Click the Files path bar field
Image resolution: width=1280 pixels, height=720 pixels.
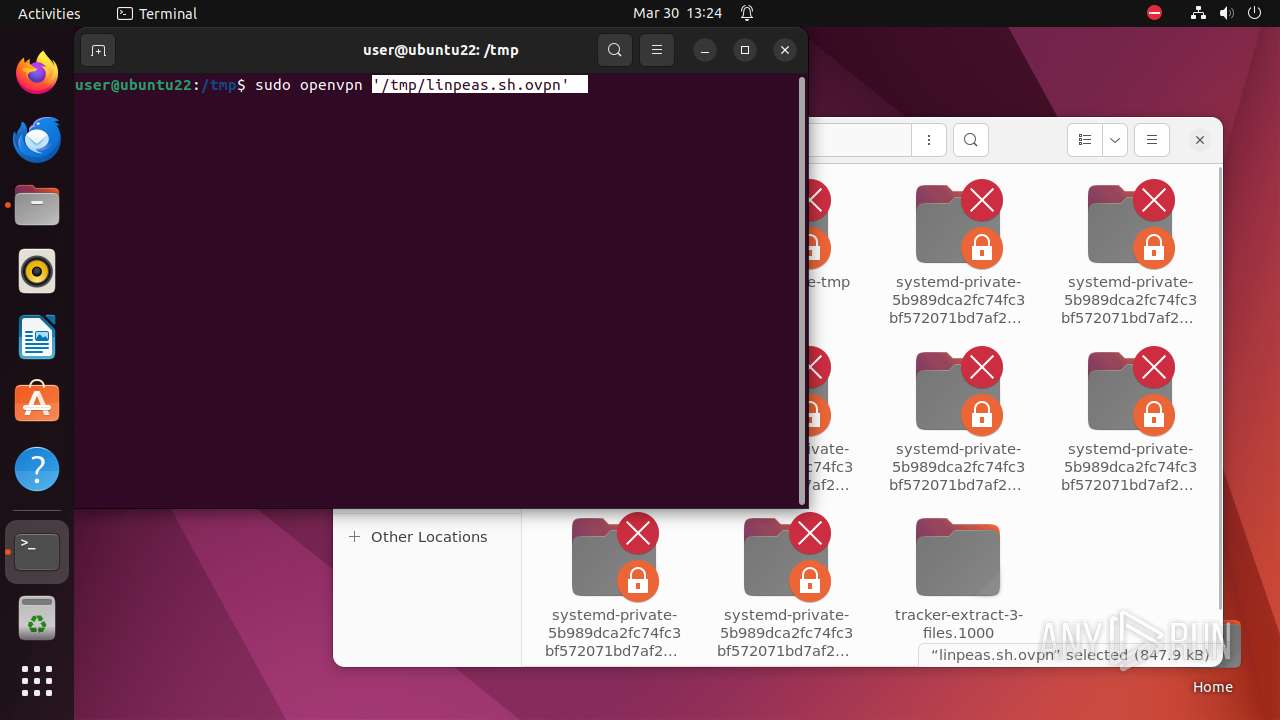tap(860, 140)
